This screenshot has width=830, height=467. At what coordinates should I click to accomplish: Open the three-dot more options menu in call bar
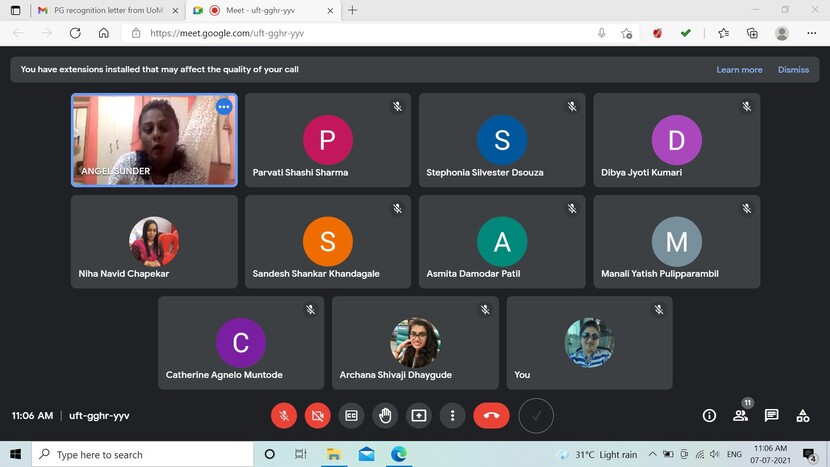(x=452, y=415)
